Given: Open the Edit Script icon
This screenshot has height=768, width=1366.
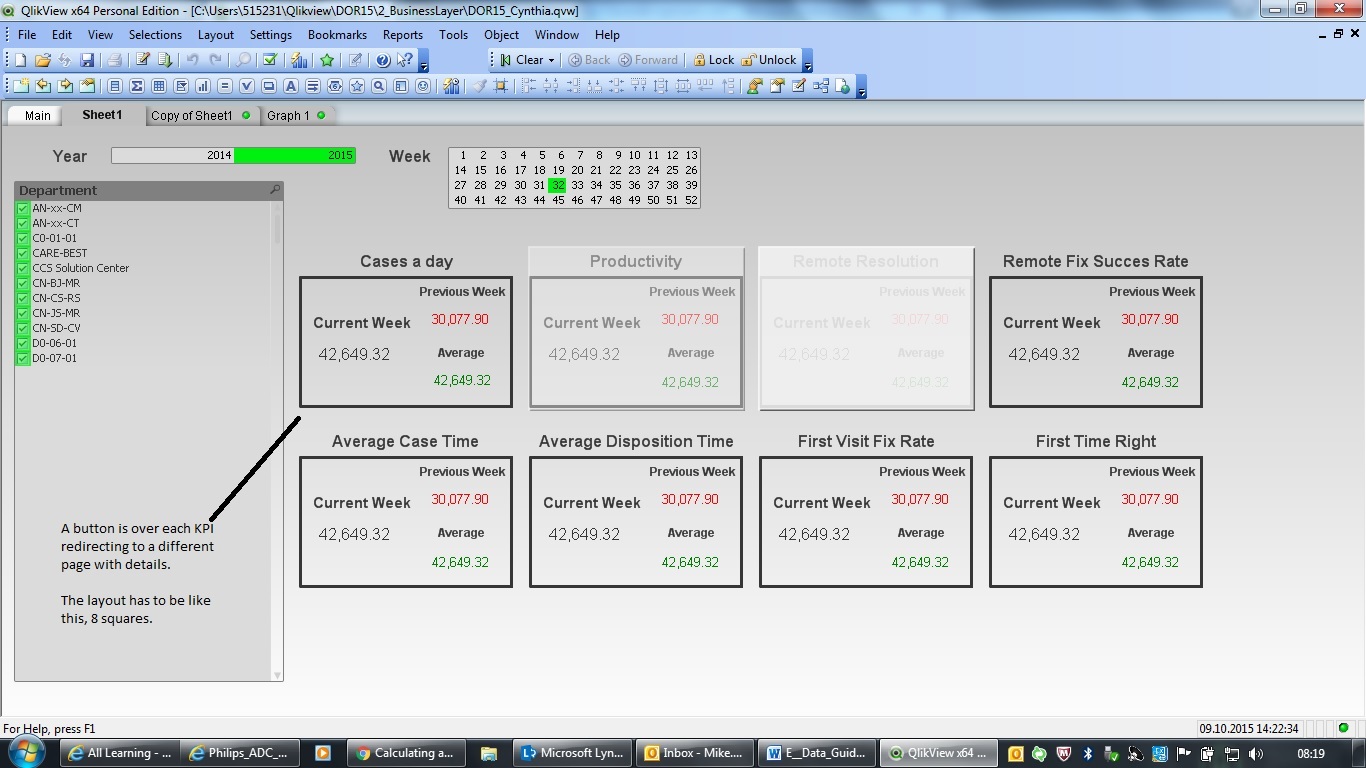Looking at the screenshot, I should 143,60.
